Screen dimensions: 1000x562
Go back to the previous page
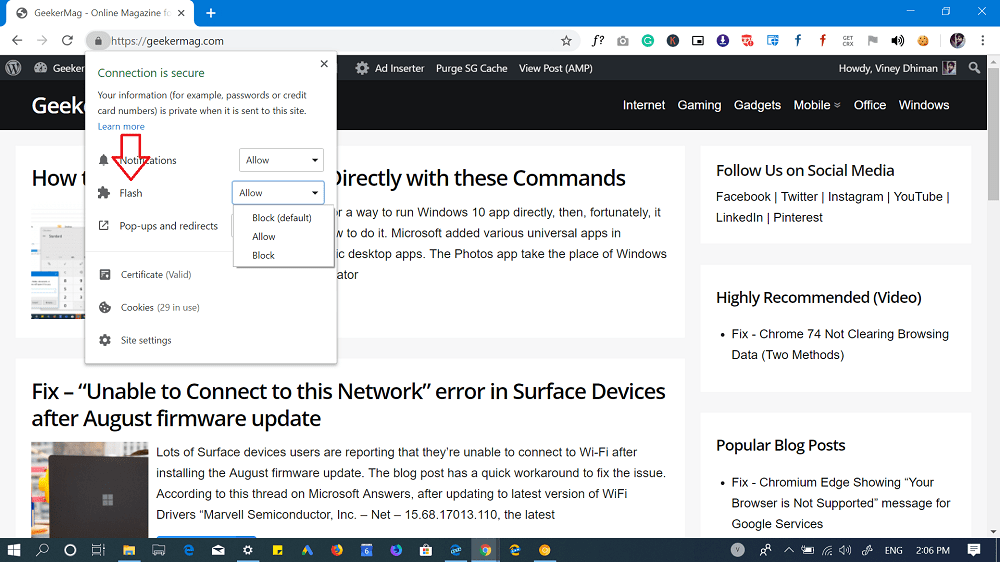coord(17,40)
